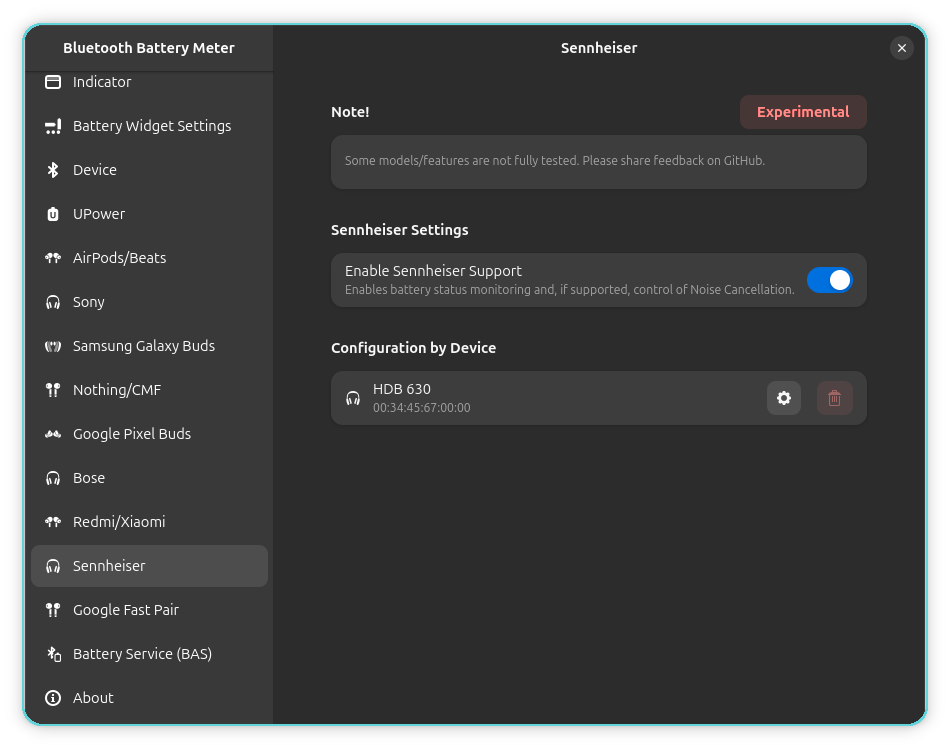Click the MAC address 00:34:45:67:00:00
Screen dimensions: 950x750
[422, 408]
